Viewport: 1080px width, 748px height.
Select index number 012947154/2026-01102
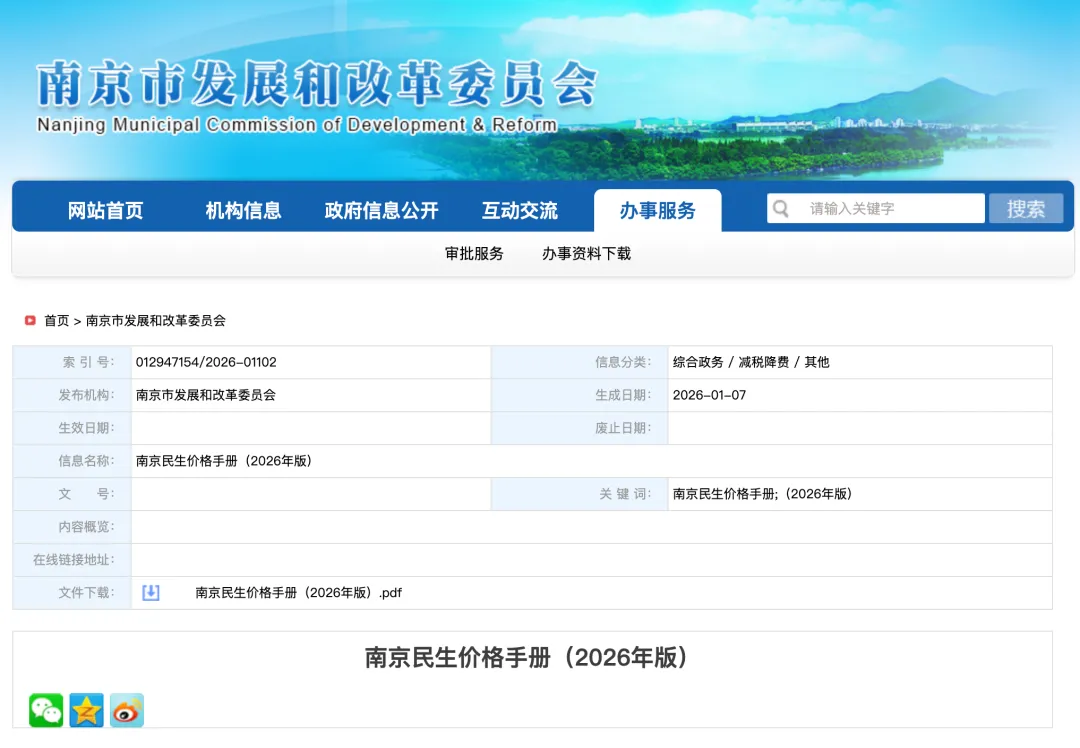pyautogui.click(x=206, y=362)
